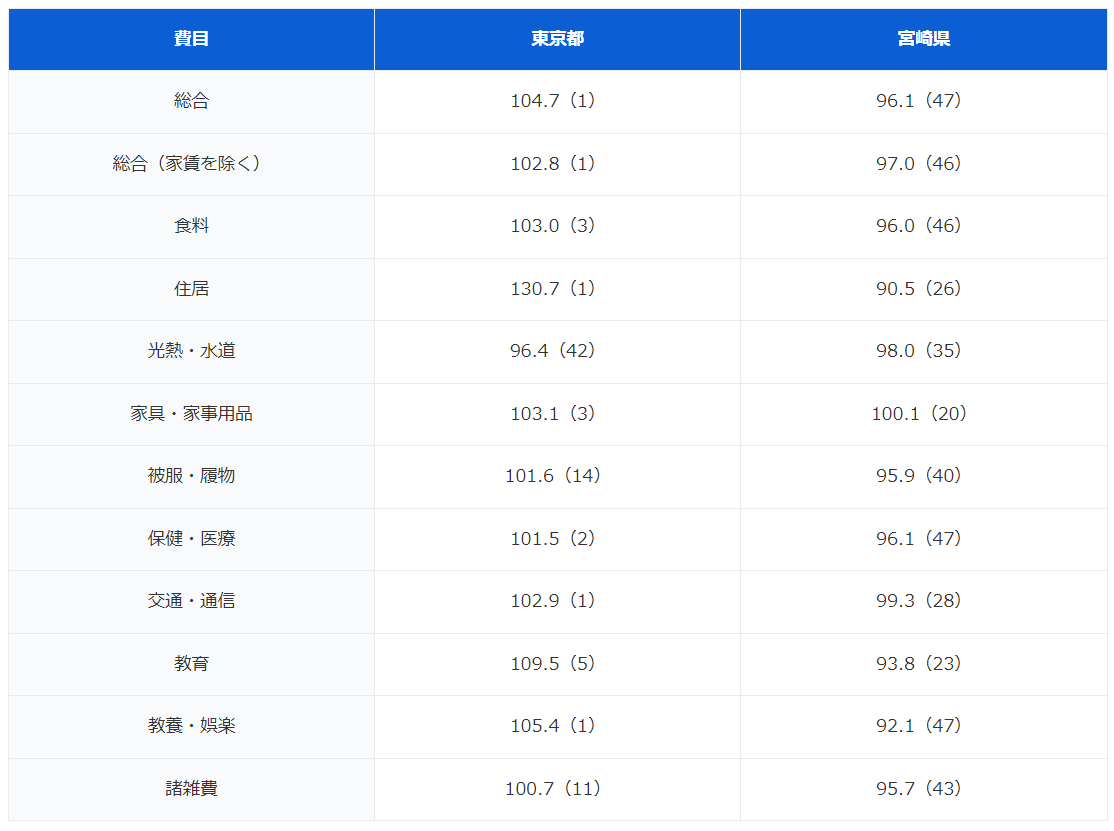Click the 93.8 (23) cell
This screenshot has width=1114, height=831.
click(x=923, y=663)
